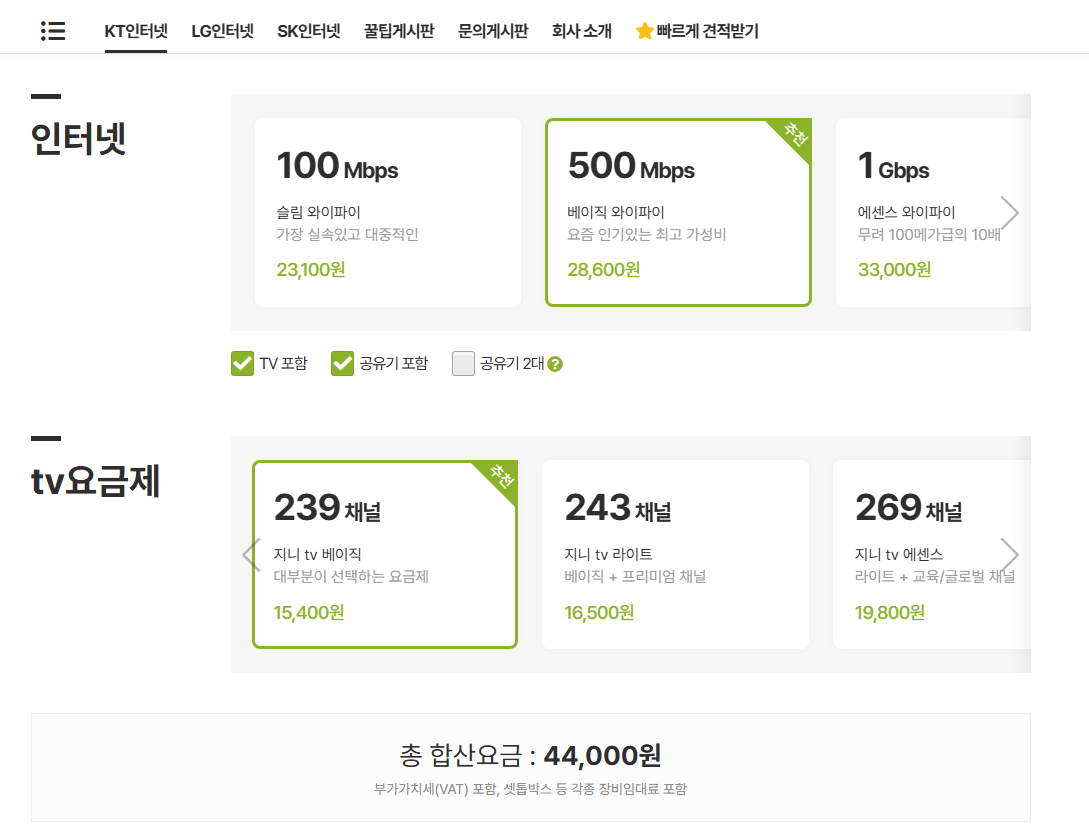Uncheck the TV 포함 checkbox
1089x825 pixels.
[x=242, y=363]
